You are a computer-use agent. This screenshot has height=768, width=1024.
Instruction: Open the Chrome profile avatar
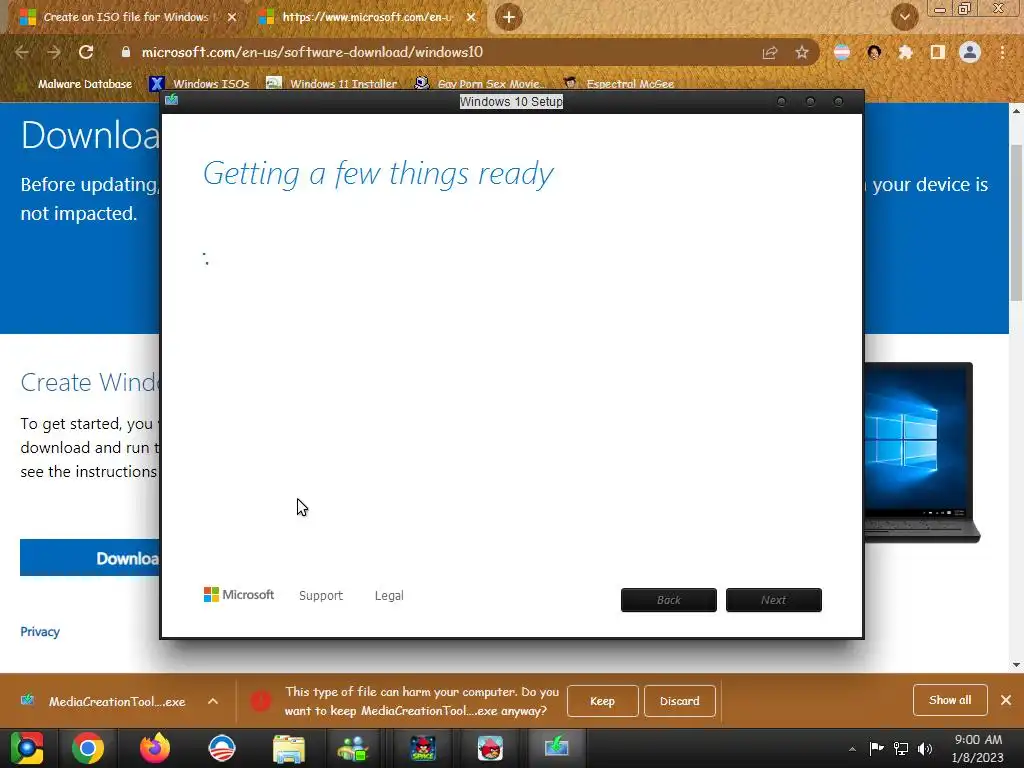[x=970, y=52]
